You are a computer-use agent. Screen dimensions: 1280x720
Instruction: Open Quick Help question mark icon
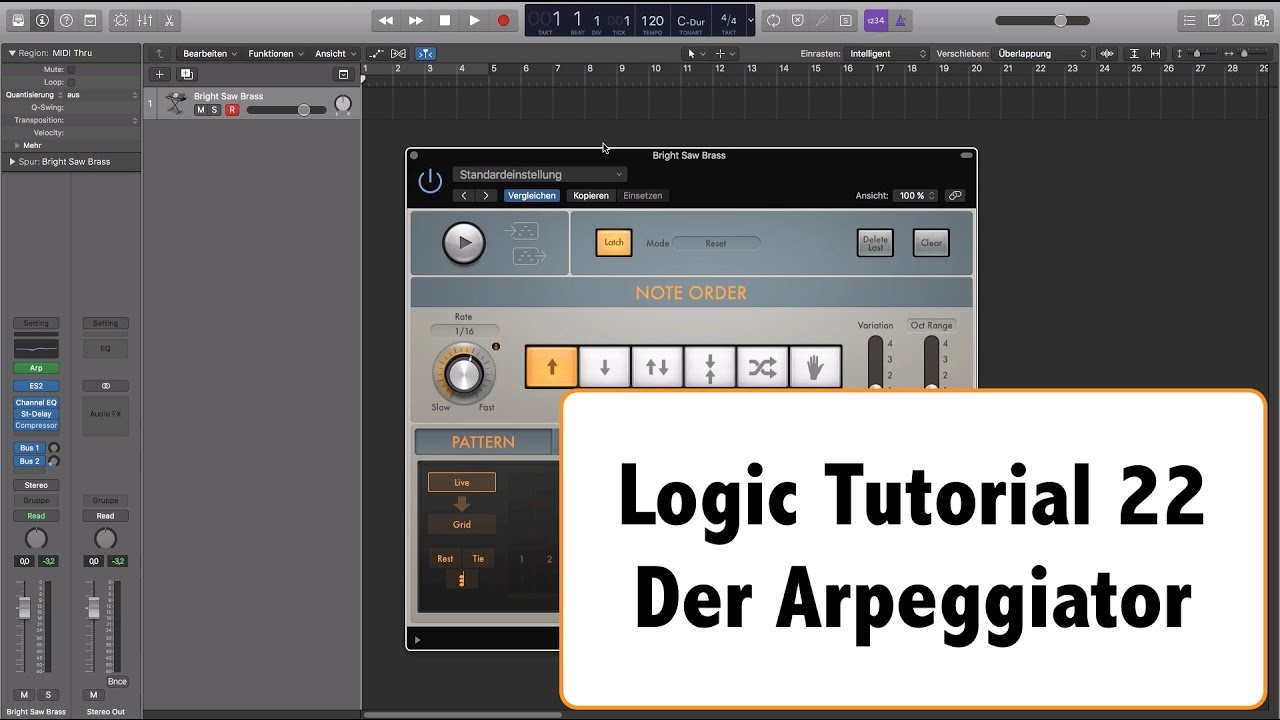66,20
